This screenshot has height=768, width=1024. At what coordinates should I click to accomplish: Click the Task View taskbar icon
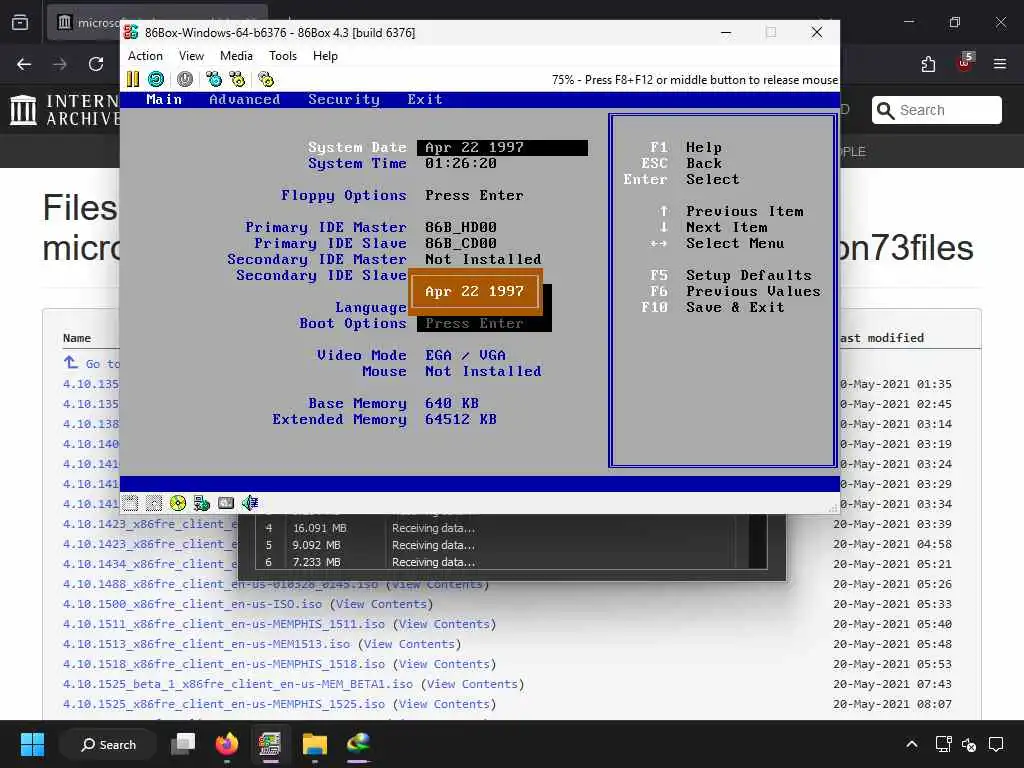(x=183, y=744)
